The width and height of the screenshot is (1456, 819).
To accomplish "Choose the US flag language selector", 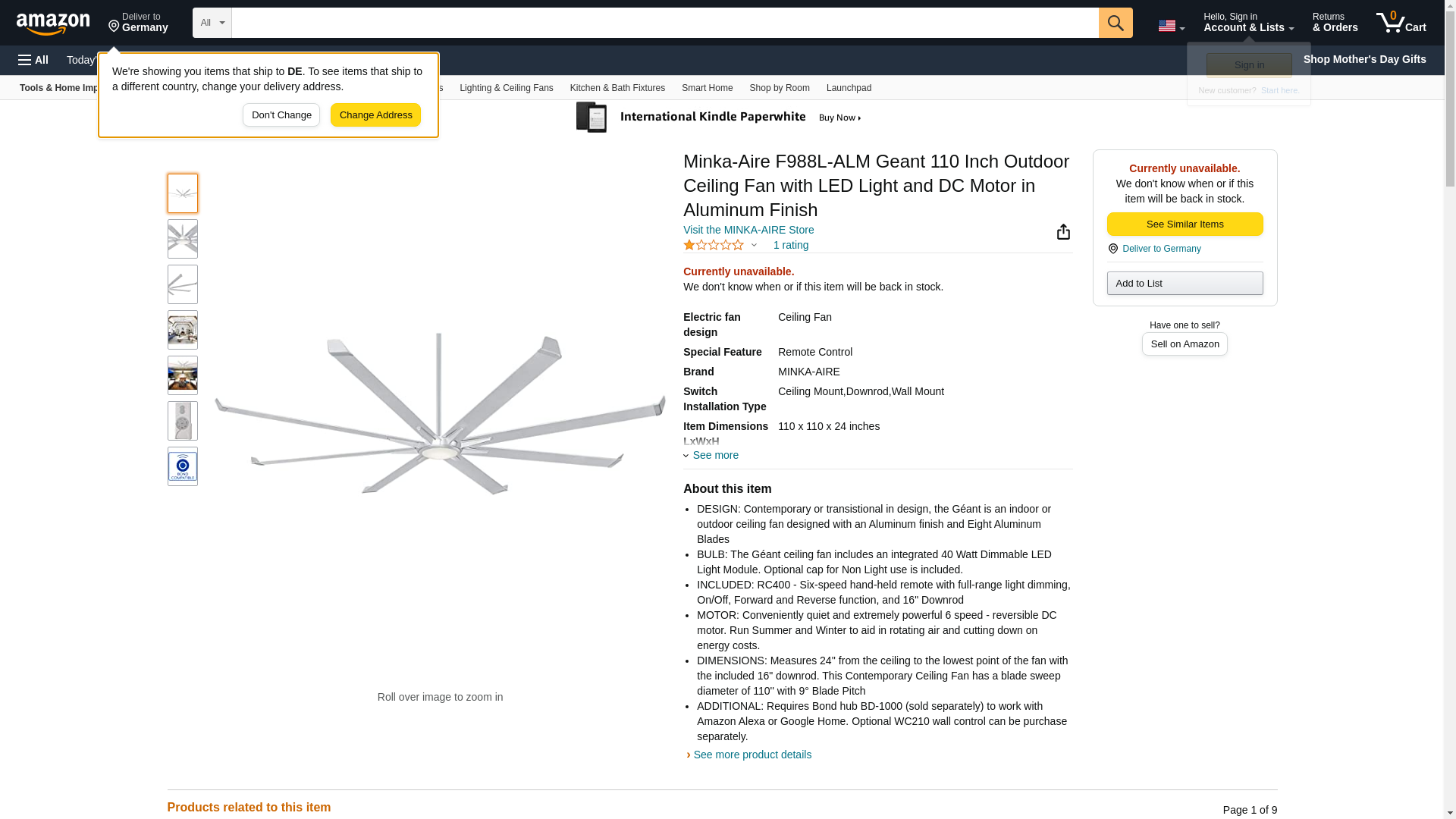I will (1170, 26).
